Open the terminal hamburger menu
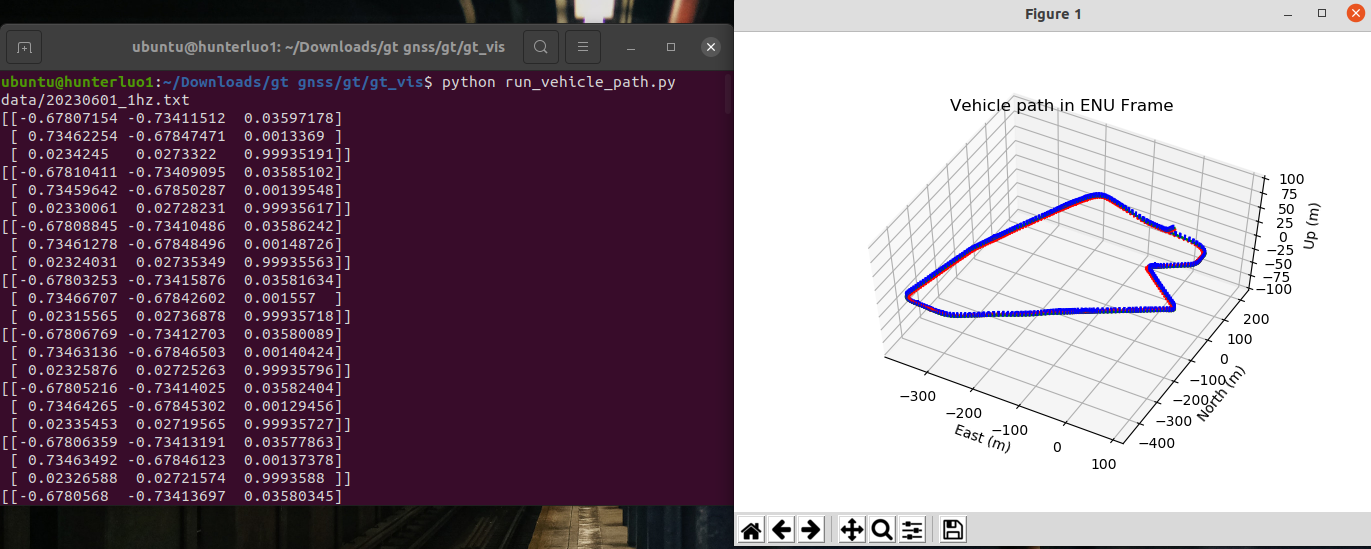The image size is (1371, 549). point(583,47)
